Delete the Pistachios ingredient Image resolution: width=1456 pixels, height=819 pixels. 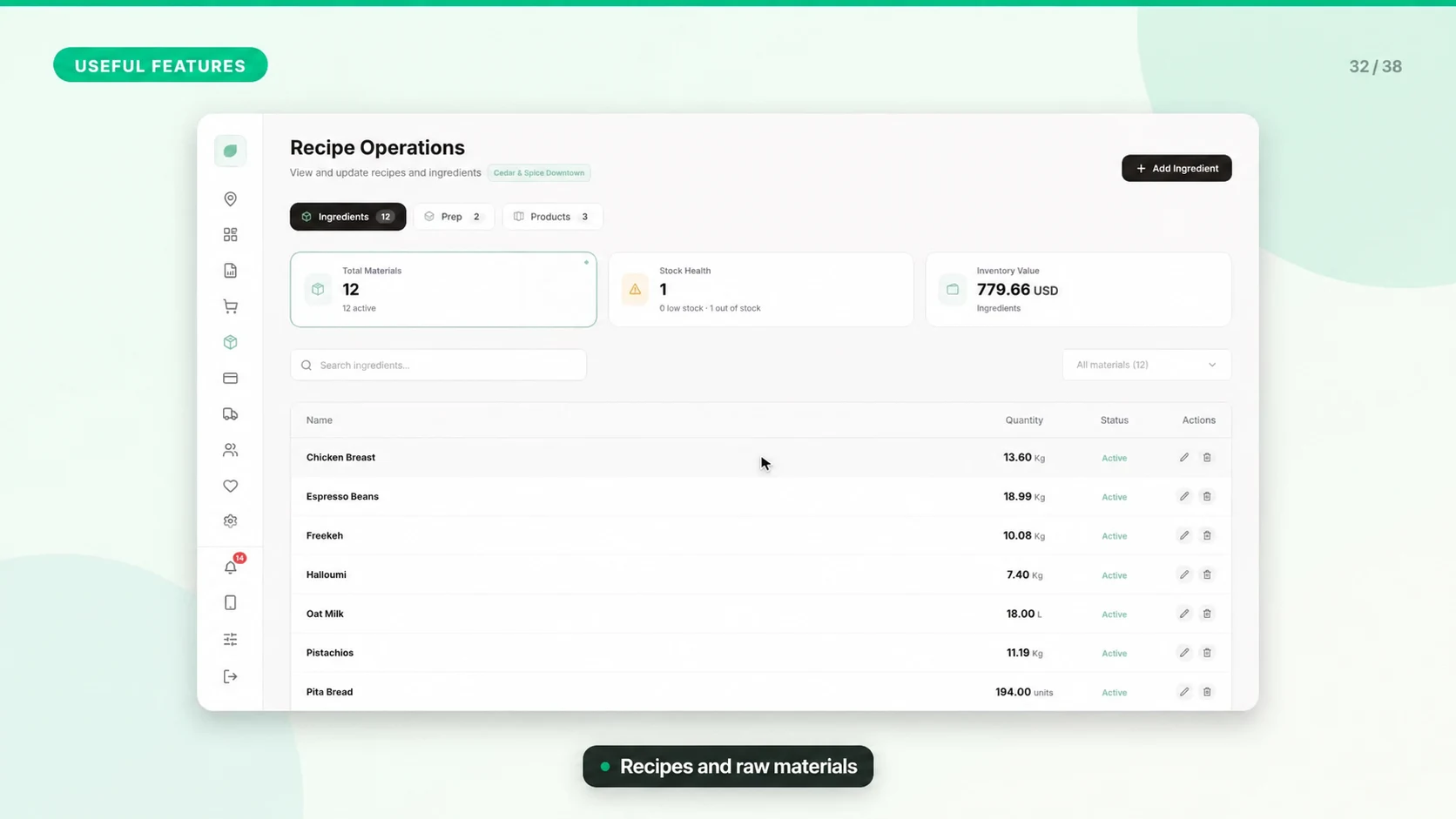click(1207, 653)
